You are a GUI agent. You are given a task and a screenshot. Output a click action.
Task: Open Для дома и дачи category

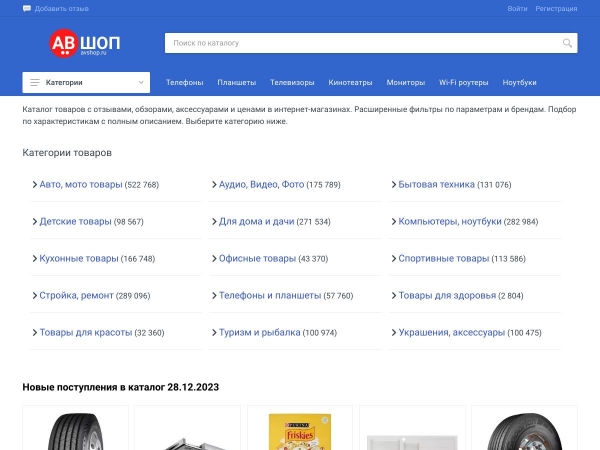[256, 222]
